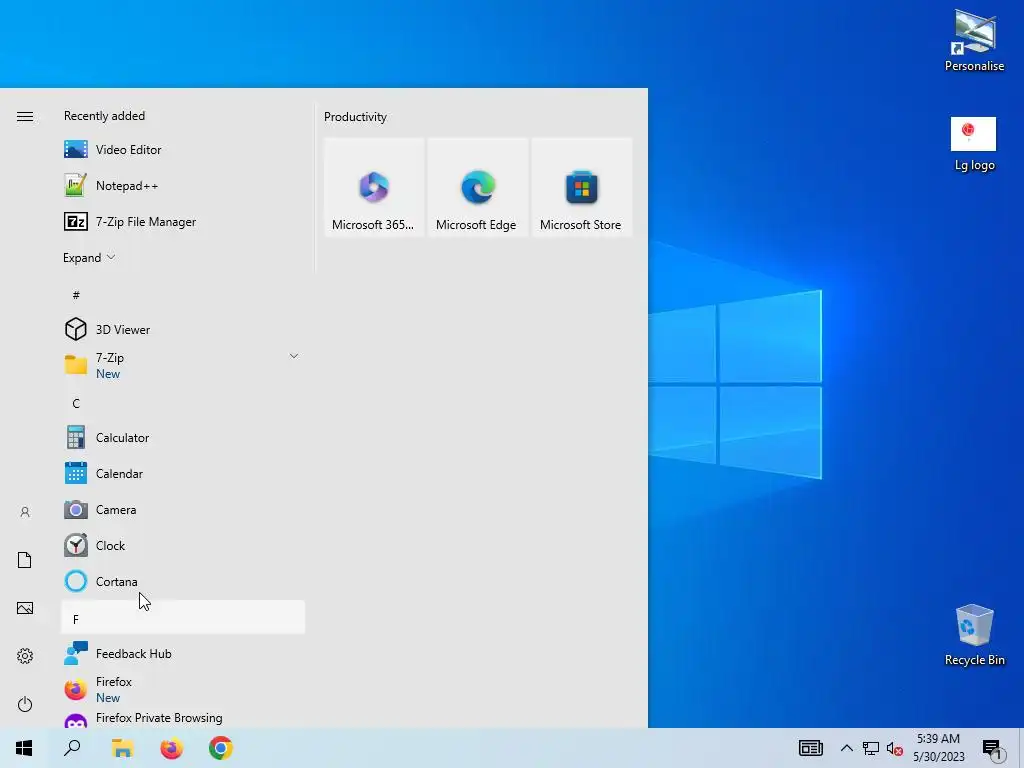Click the F letter index header

click(x=183, y=617)
